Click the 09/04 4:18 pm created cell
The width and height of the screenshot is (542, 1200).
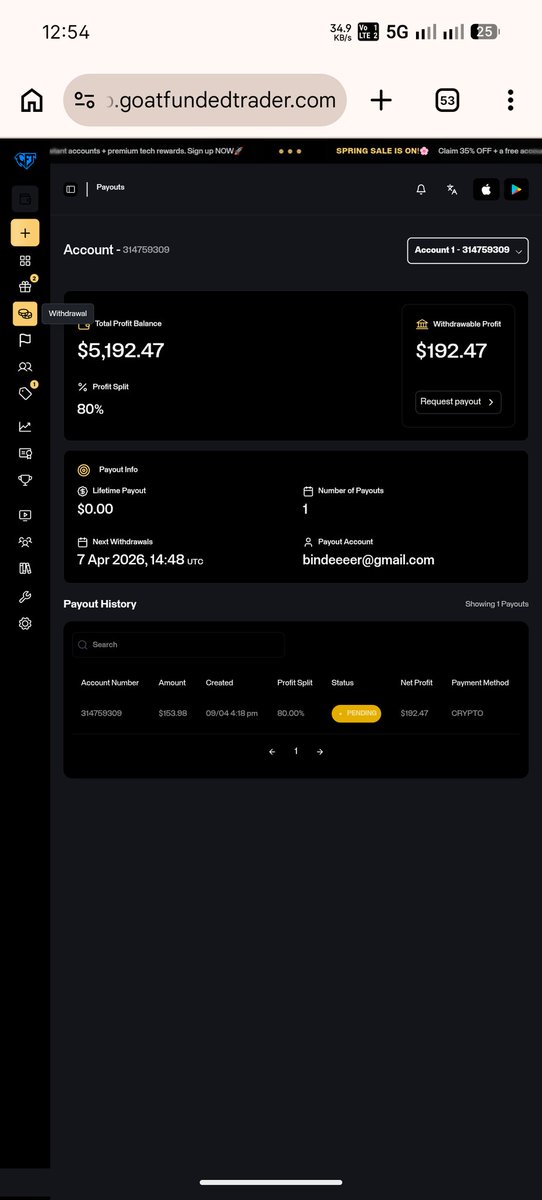pyautogui.click(x=231, y=713)
